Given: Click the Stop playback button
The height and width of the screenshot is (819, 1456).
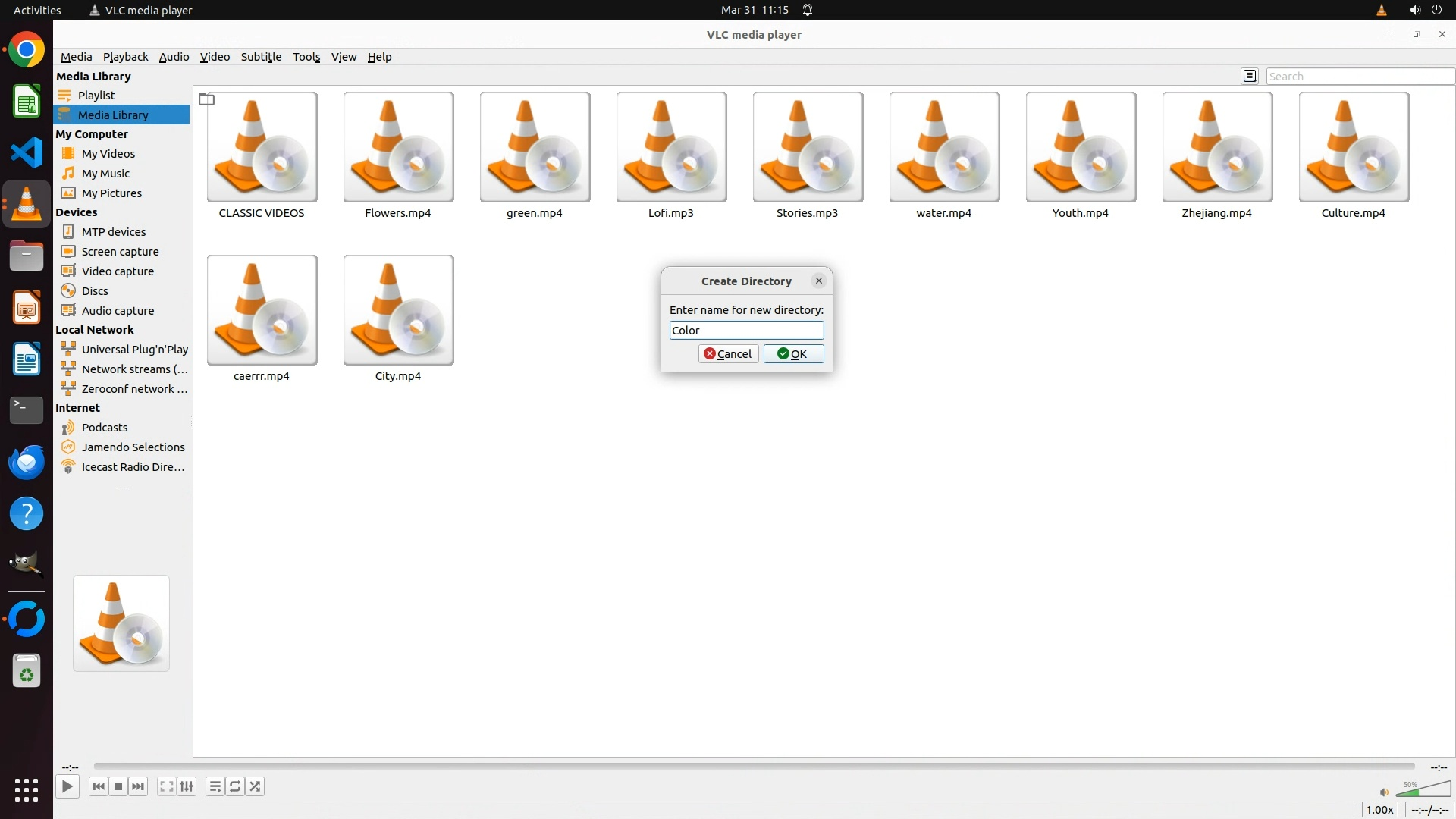Looking at the screenshot, I should coord(118,786).
